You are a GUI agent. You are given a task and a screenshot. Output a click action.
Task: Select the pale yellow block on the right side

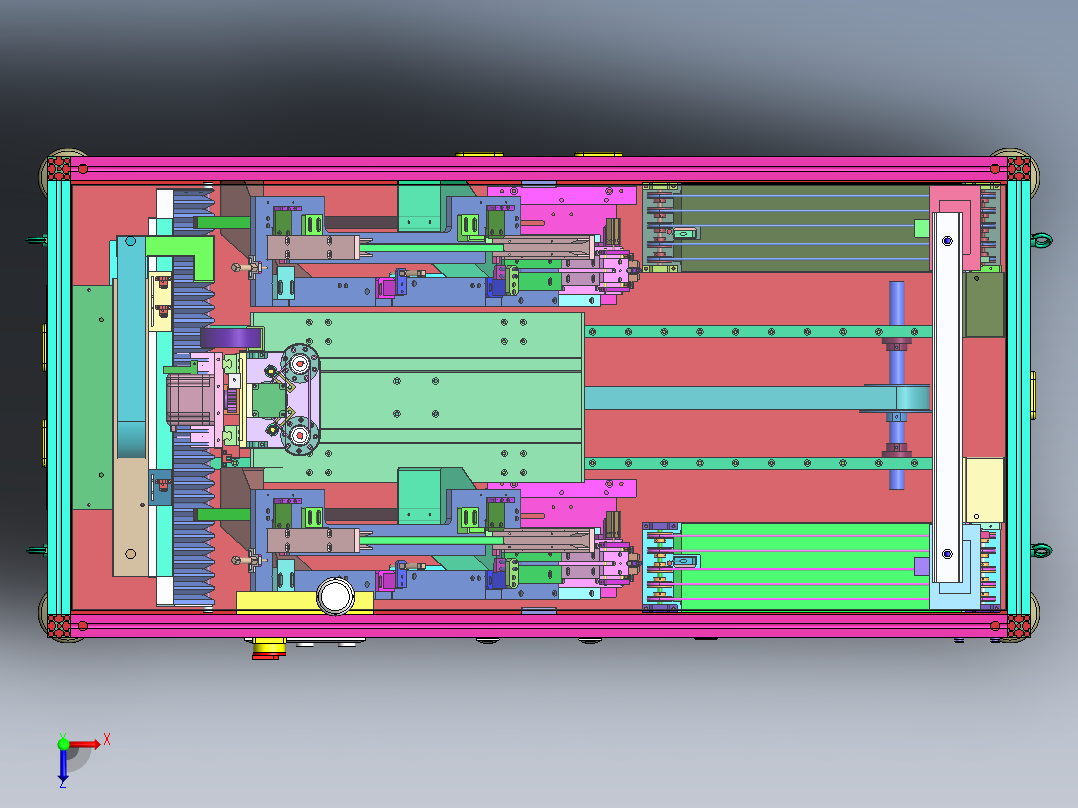(x=983, y=490)
